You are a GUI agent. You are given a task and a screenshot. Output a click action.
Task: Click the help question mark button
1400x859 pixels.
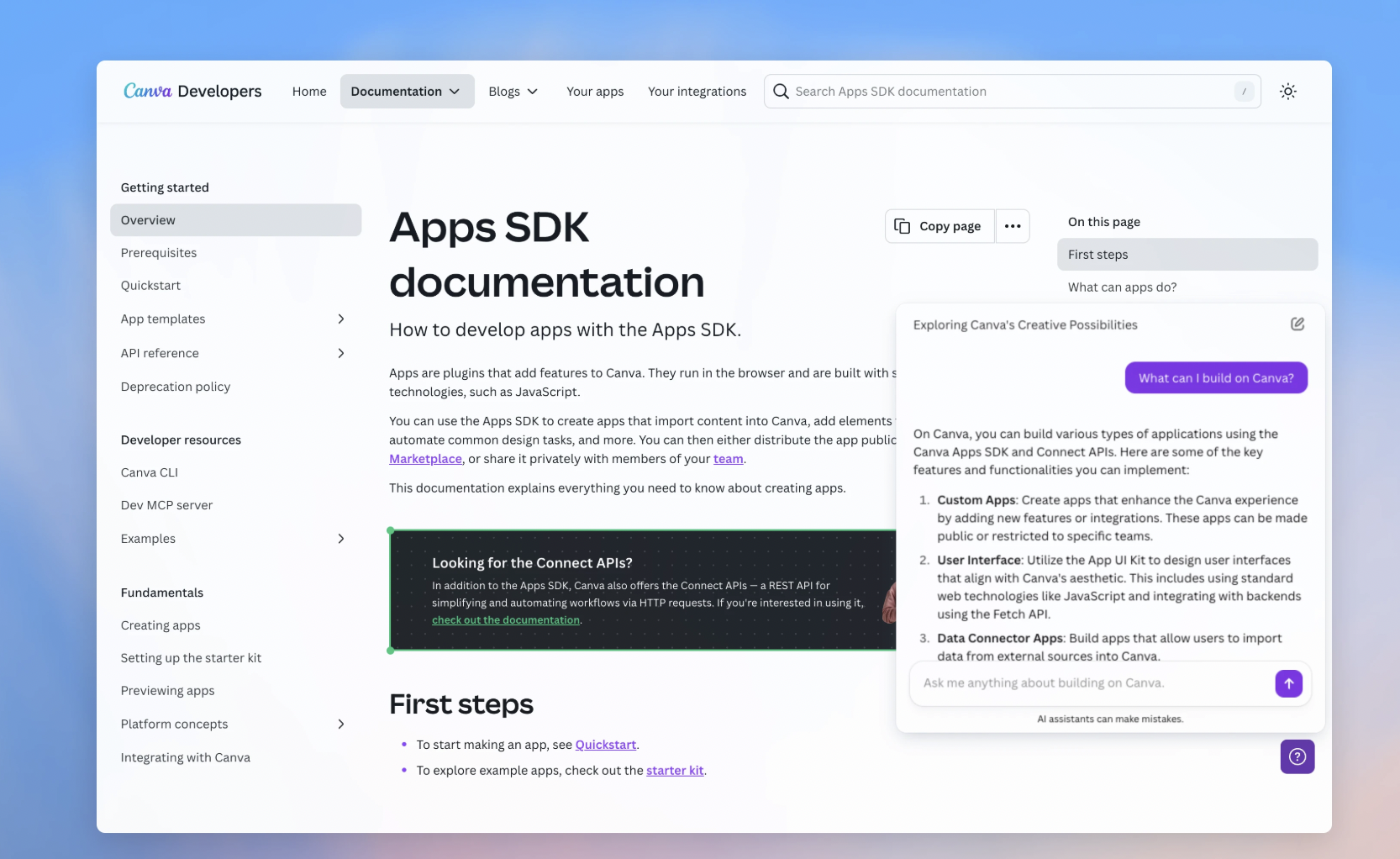1297,756
